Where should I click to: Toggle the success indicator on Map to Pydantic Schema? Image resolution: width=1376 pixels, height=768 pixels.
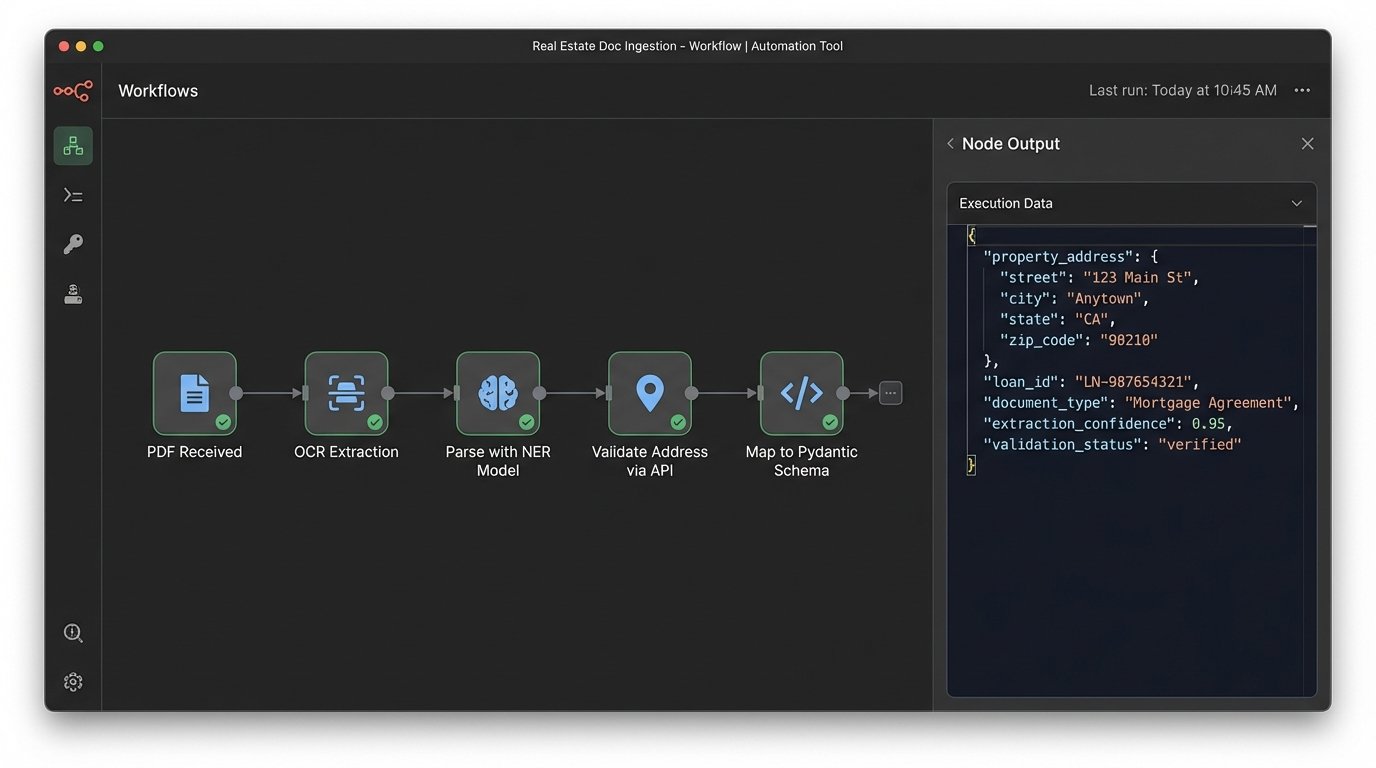coord(830,423)
